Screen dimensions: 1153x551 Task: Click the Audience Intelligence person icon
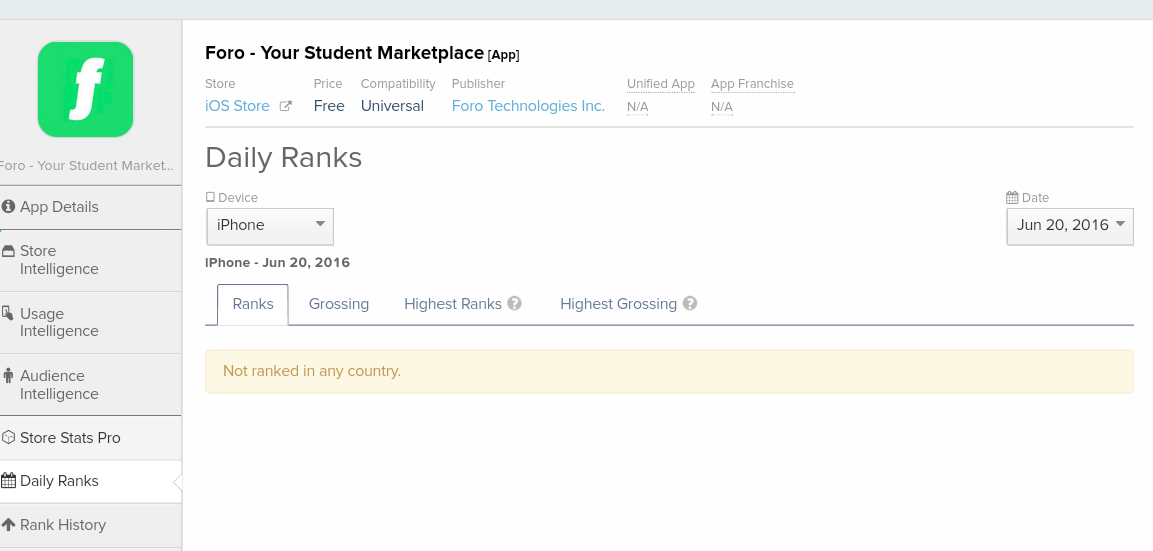9,376
